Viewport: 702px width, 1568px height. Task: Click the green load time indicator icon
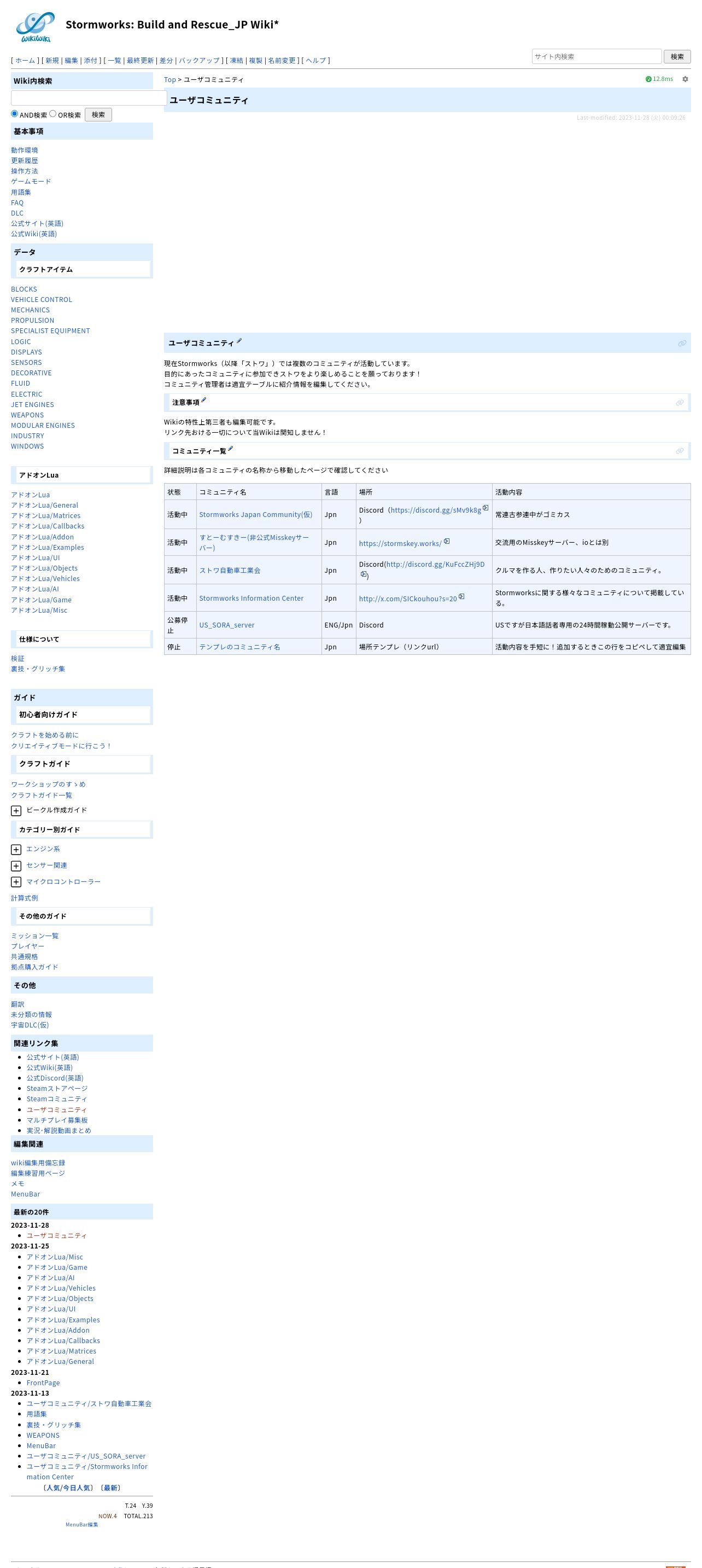pyautogui.click(x=648, y=79)
